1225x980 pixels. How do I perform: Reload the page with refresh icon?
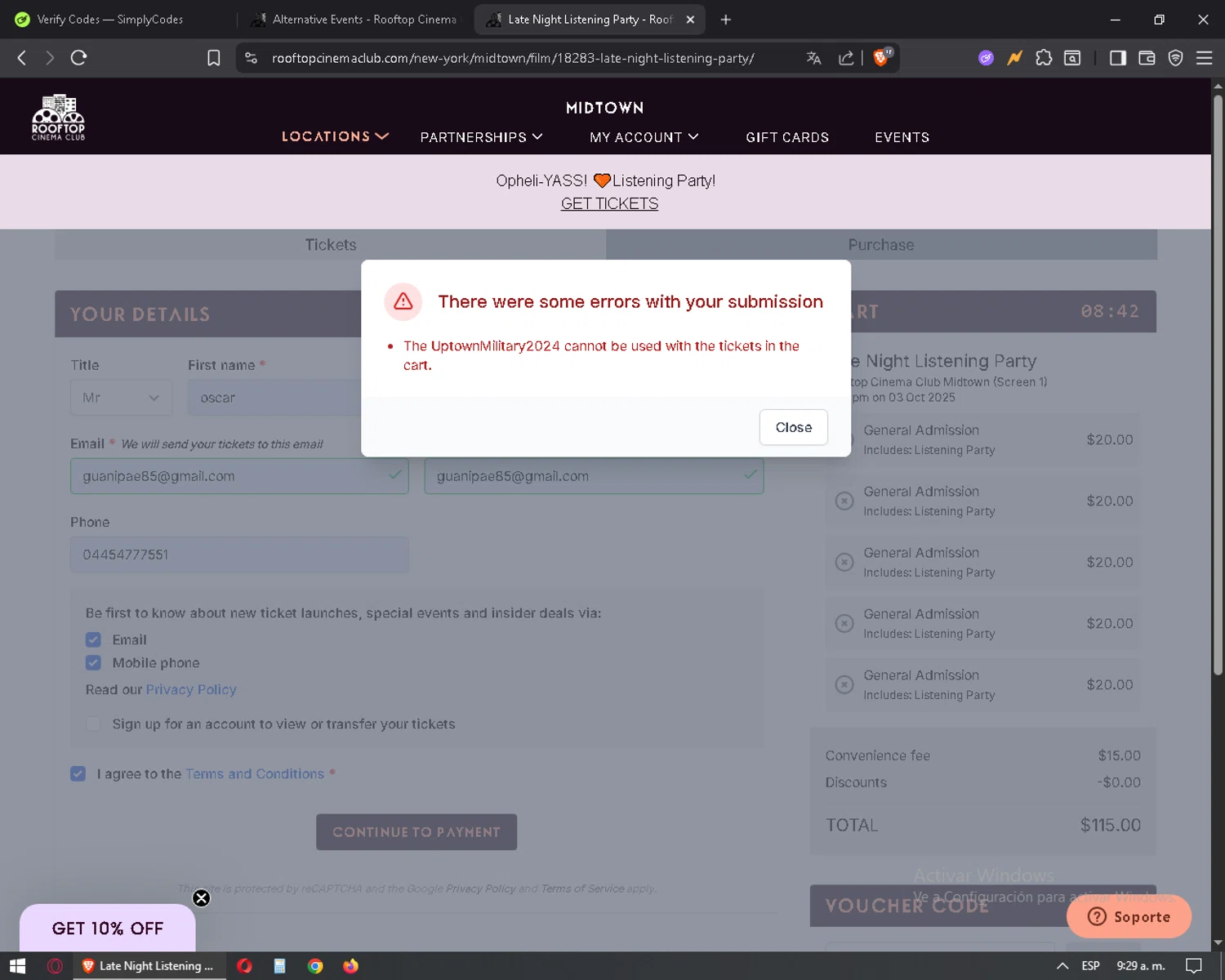click(x=78, y=58)
